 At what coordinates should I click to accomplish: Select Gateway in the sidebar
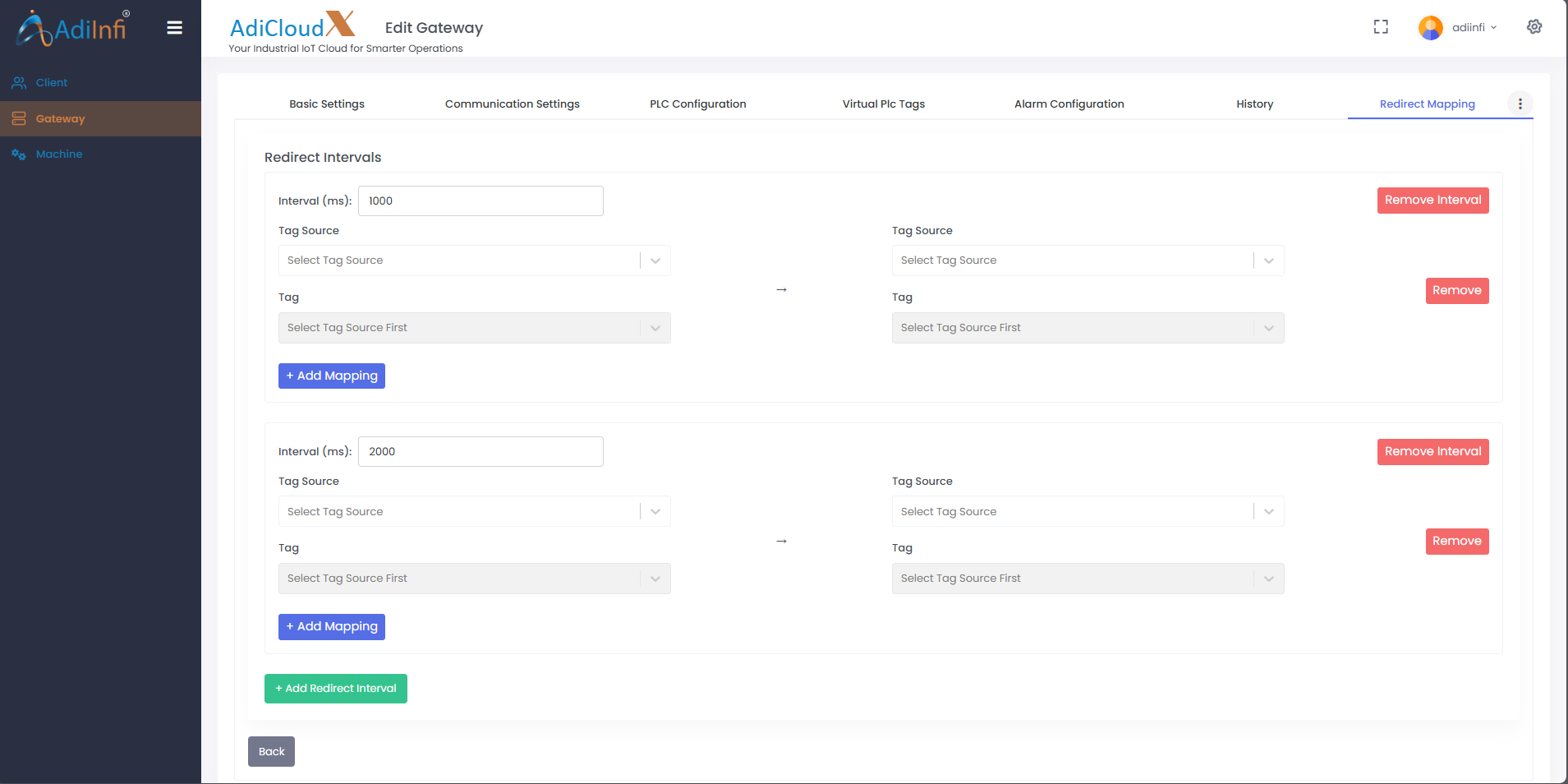click(60, 119)
